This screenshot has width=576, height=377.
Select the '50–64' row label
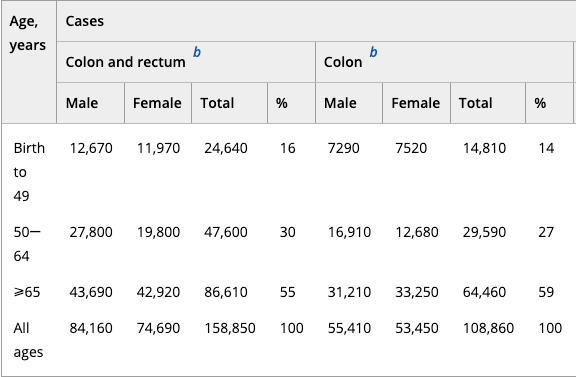(x=27, y=244)
